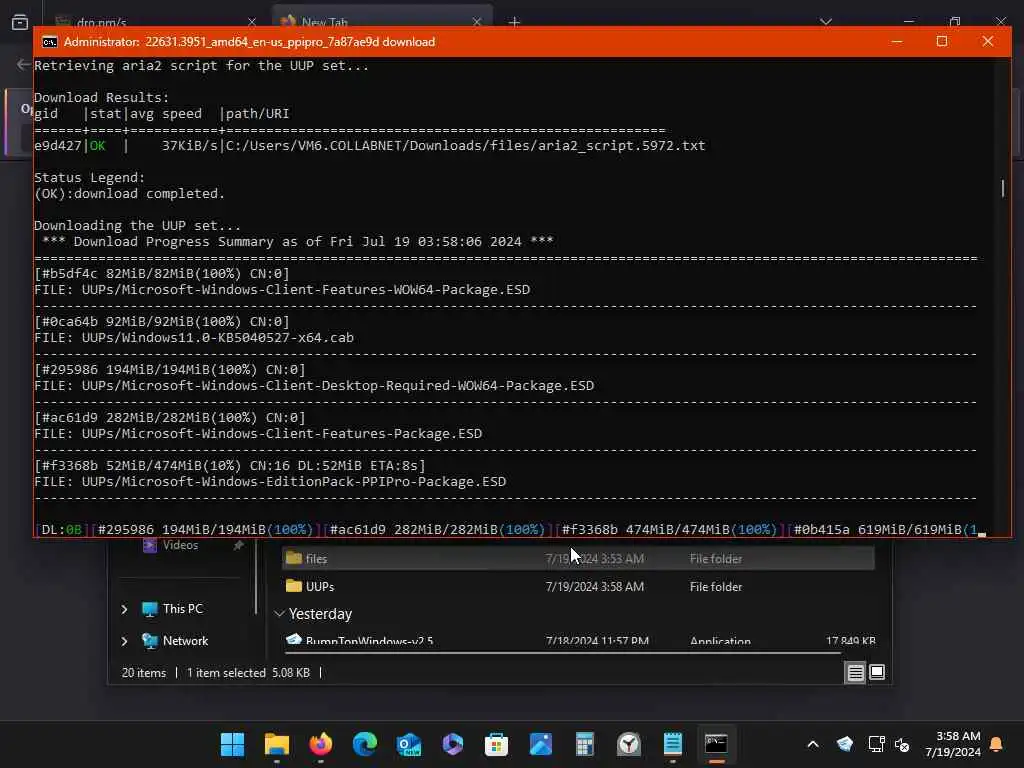Click the 20 items status text

[144, 673]
